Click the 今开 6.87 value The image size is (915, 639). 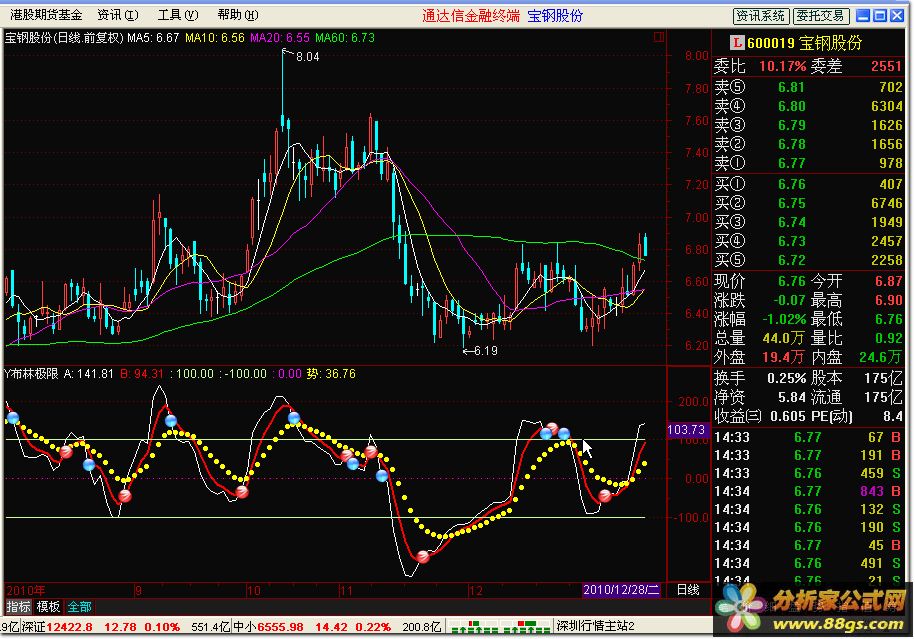pyautogui.click(x=888, y=282)
